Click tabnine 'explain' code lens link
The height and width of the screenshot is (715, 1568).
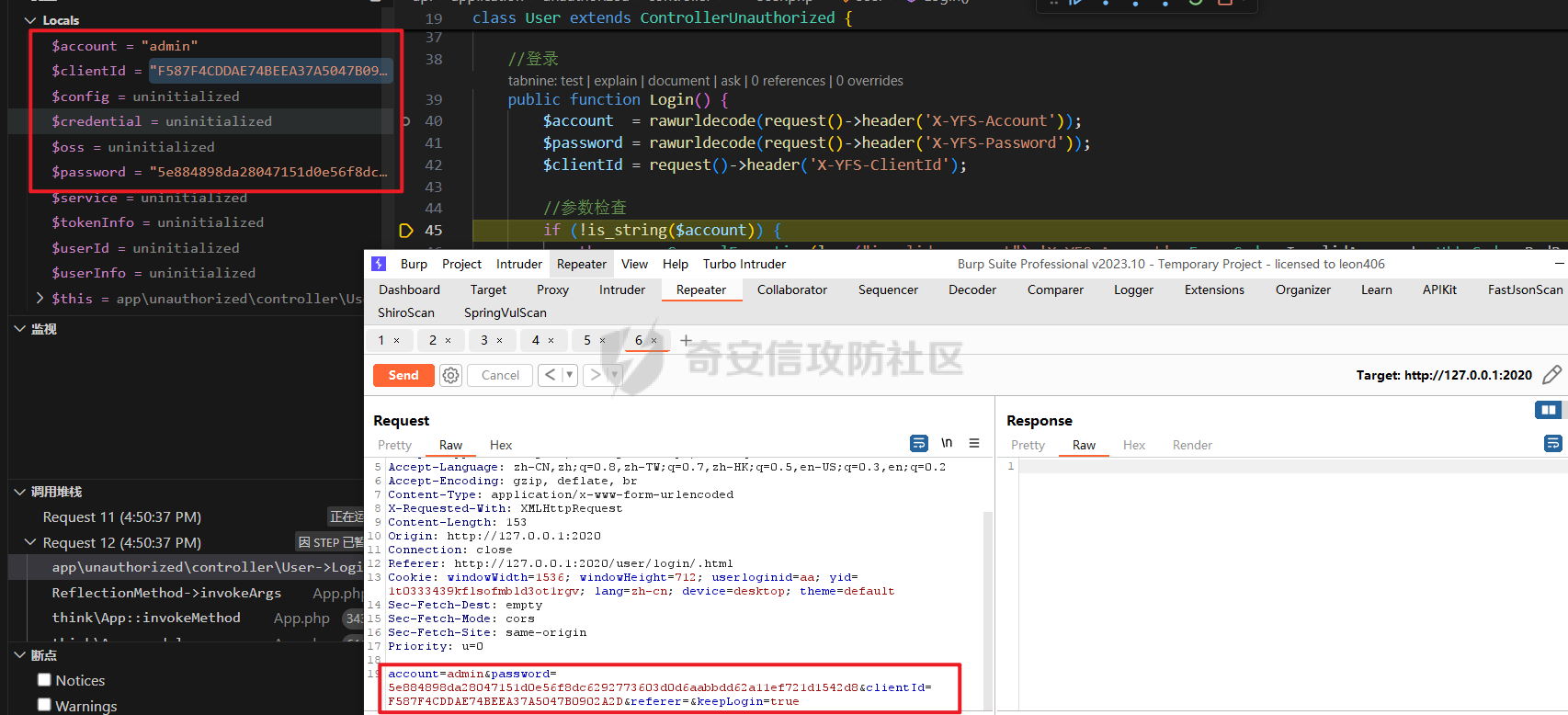[616, 81]
